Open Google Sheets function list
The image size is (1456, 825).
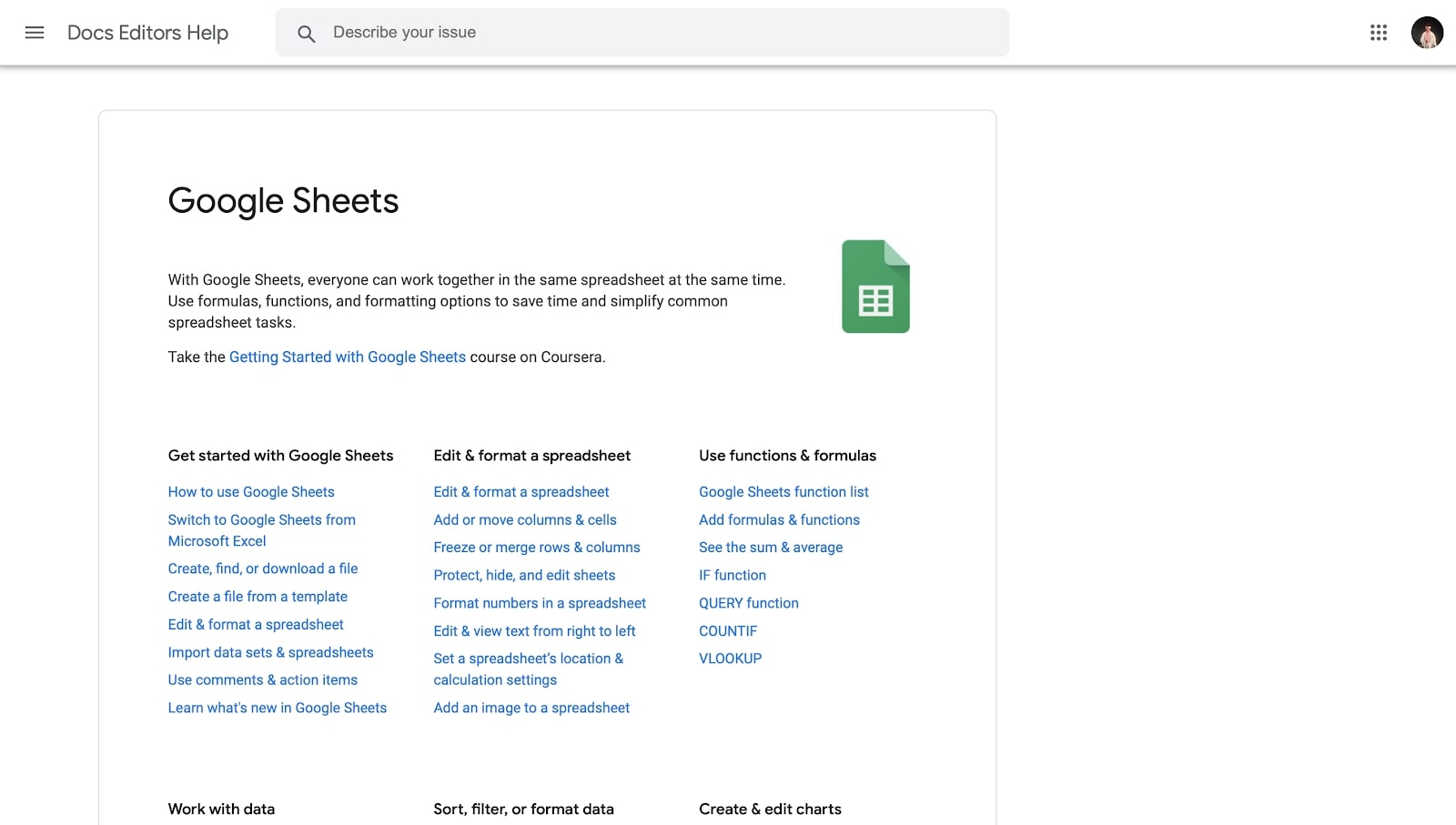[784, 492]
